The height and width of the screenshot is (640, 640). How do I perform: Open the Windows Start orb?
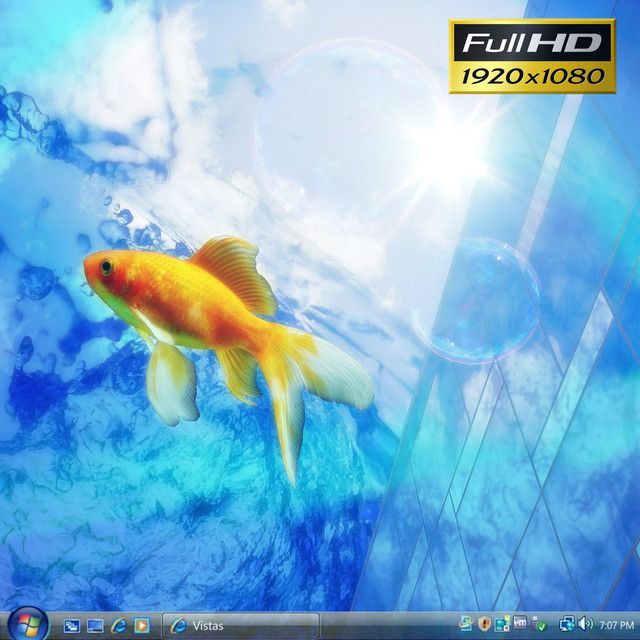tap(26, 624)
